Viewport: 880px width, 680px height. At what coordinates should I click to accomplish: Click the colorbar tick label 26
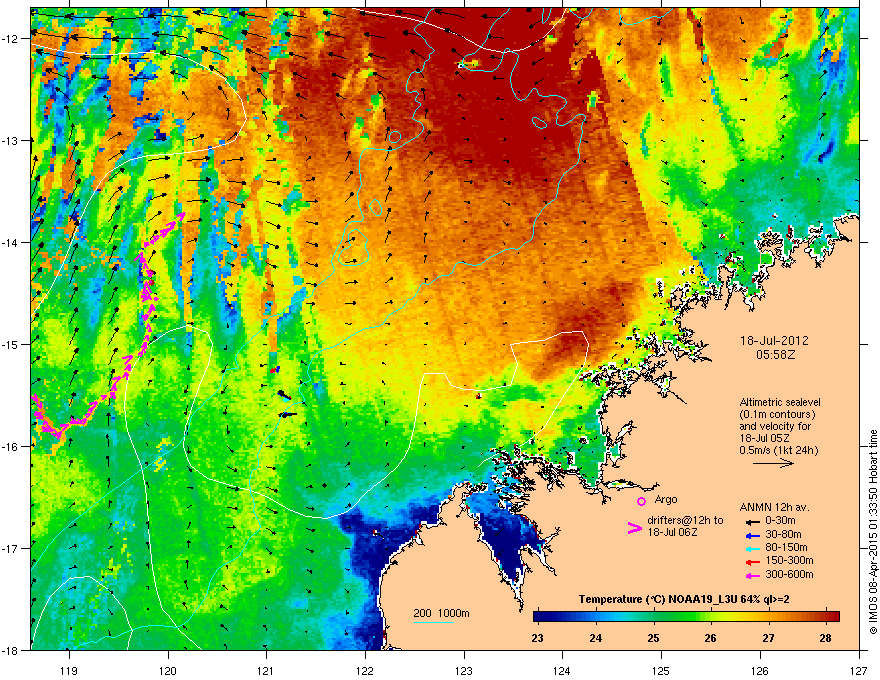tap(711, 638)
